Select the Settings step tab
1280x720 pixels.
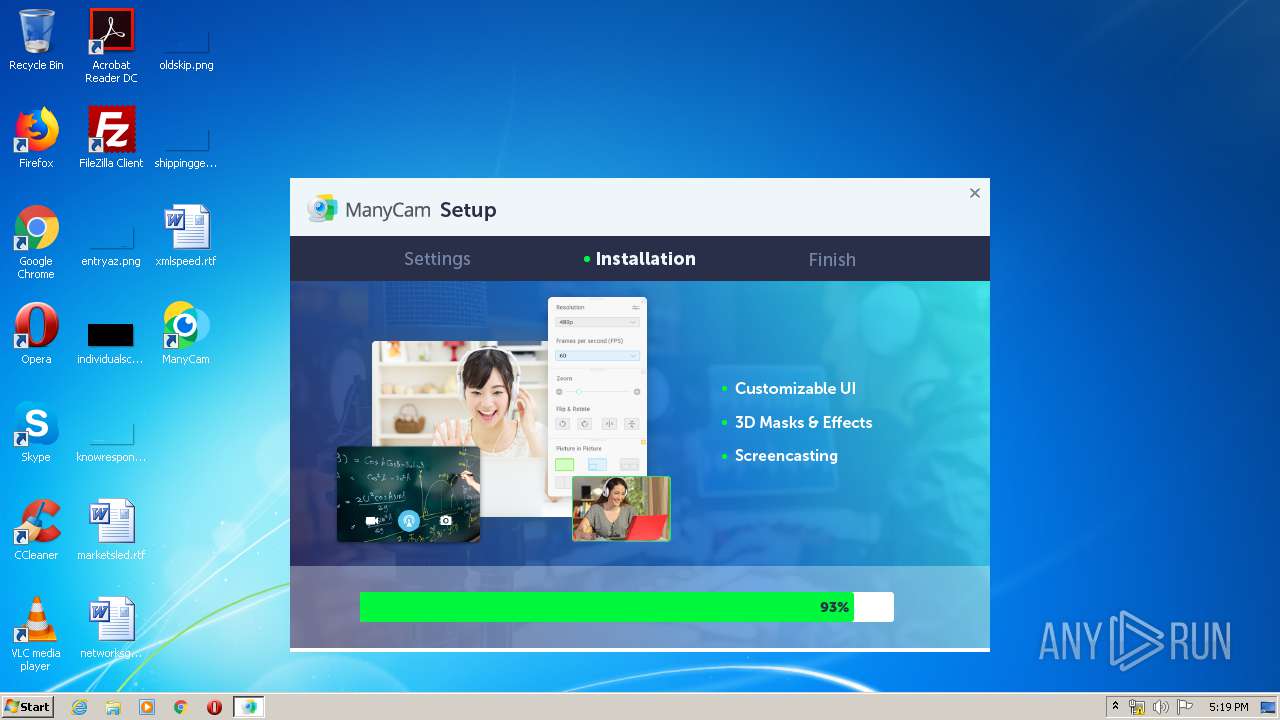[x=437, y=259]
